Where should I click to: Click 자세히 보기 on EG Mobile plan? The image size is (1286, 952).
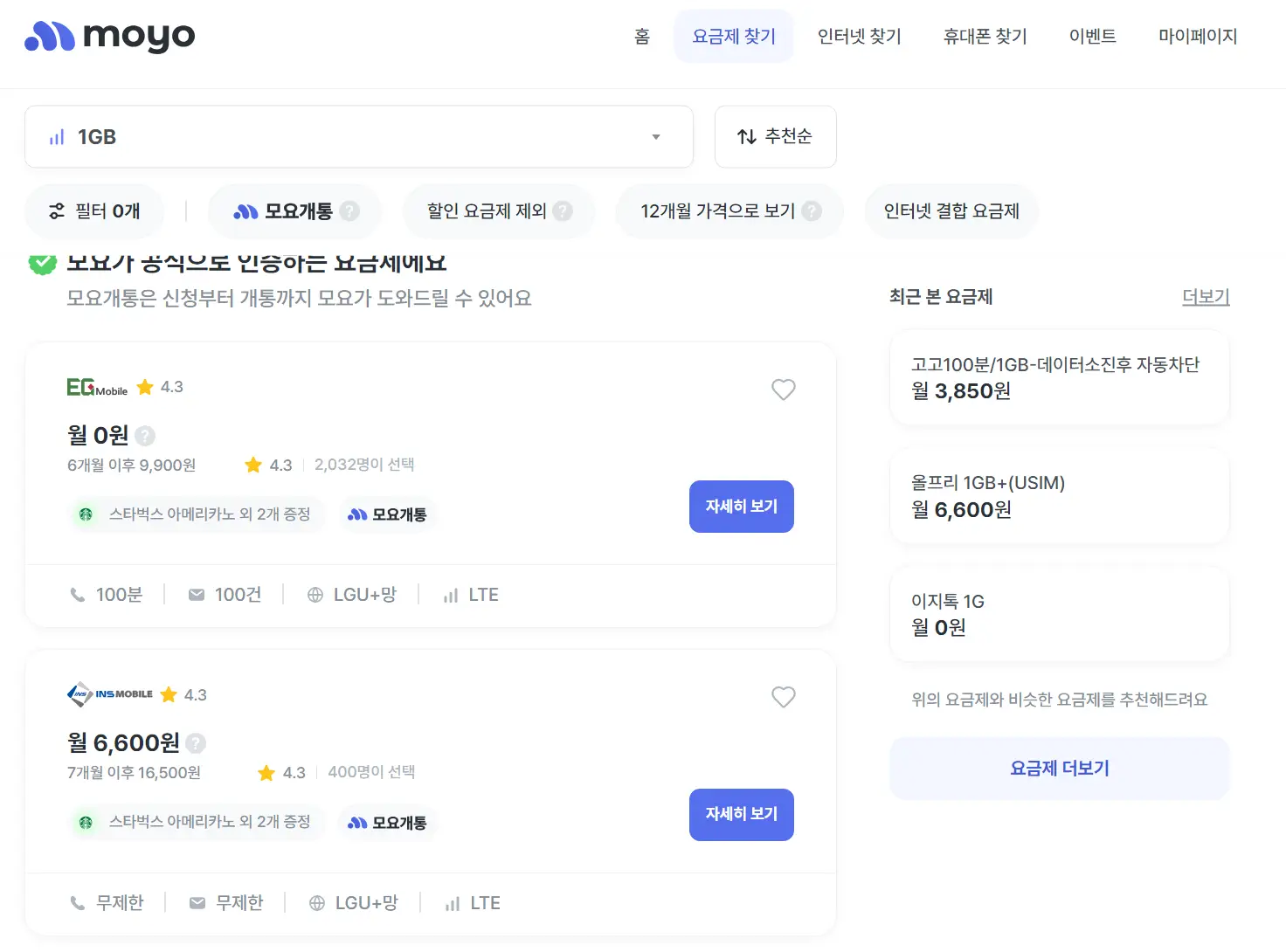pos(742,507)
